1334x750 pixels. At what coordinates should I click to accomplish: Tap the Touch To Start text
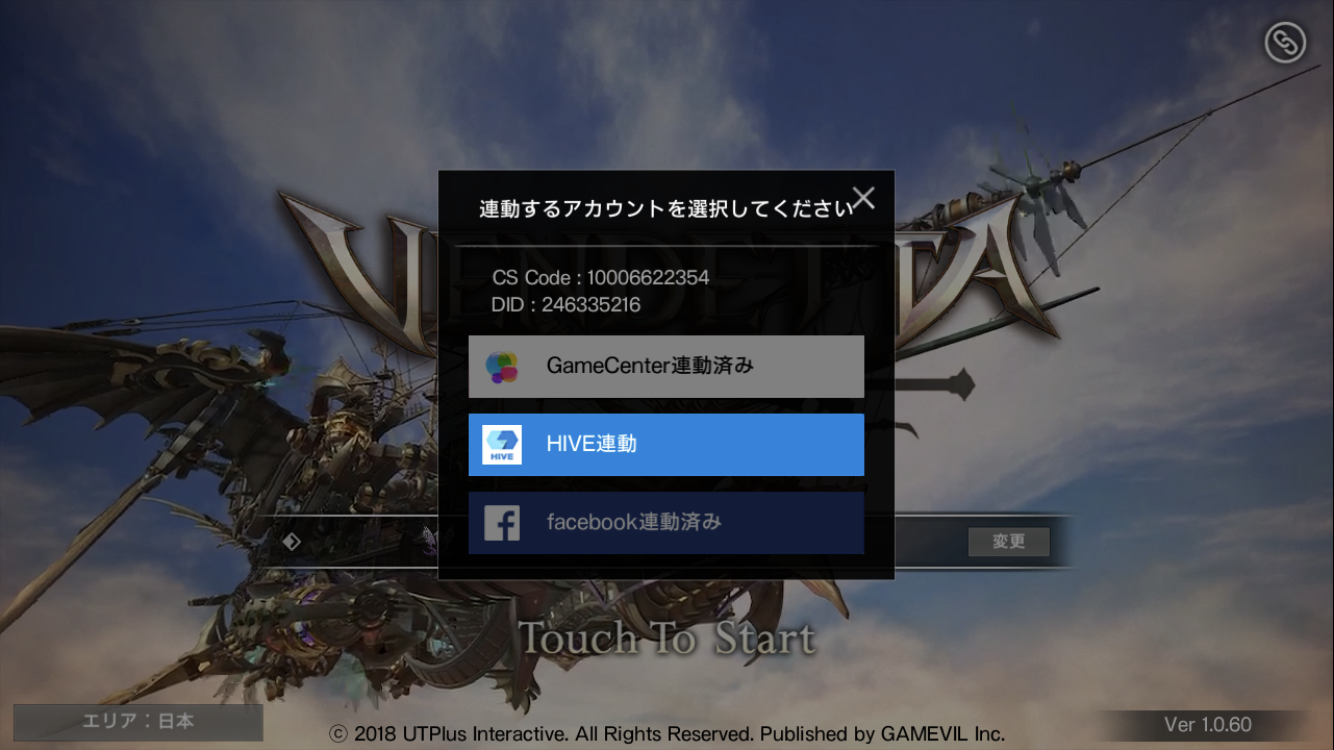667,639
